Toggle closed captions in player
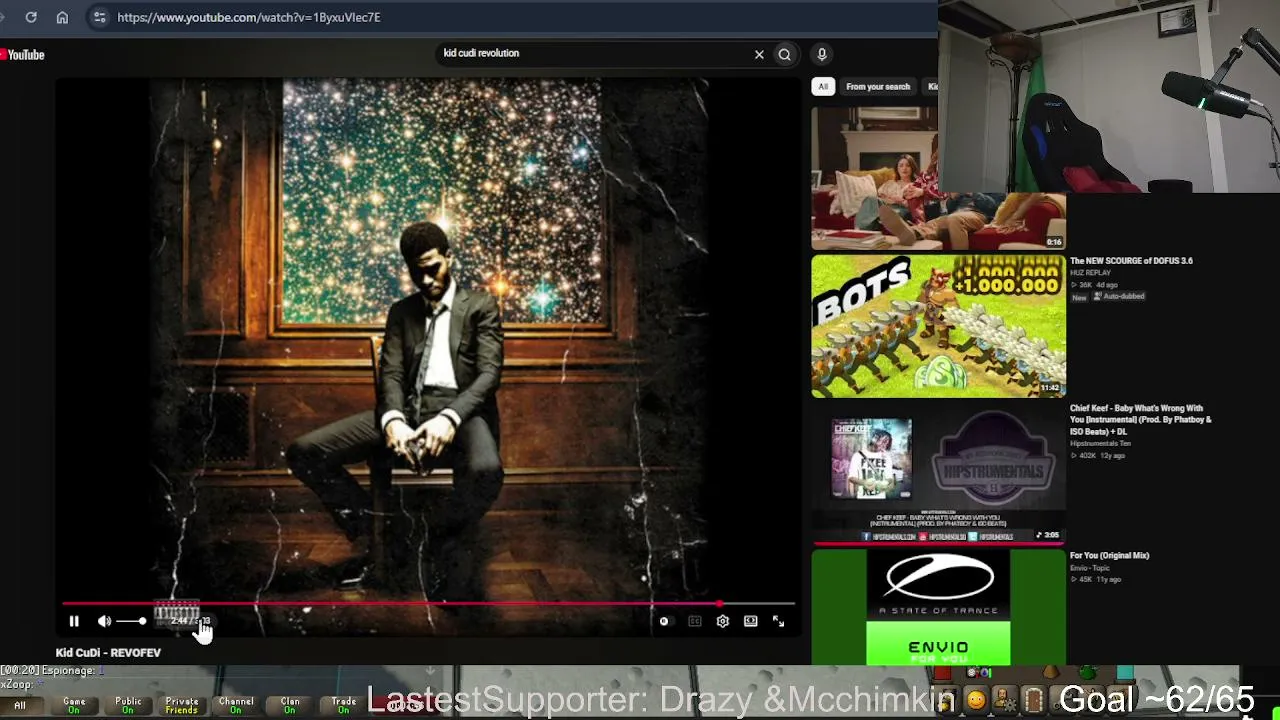This screenshot has width=1280, height=720. coord(695,621)
